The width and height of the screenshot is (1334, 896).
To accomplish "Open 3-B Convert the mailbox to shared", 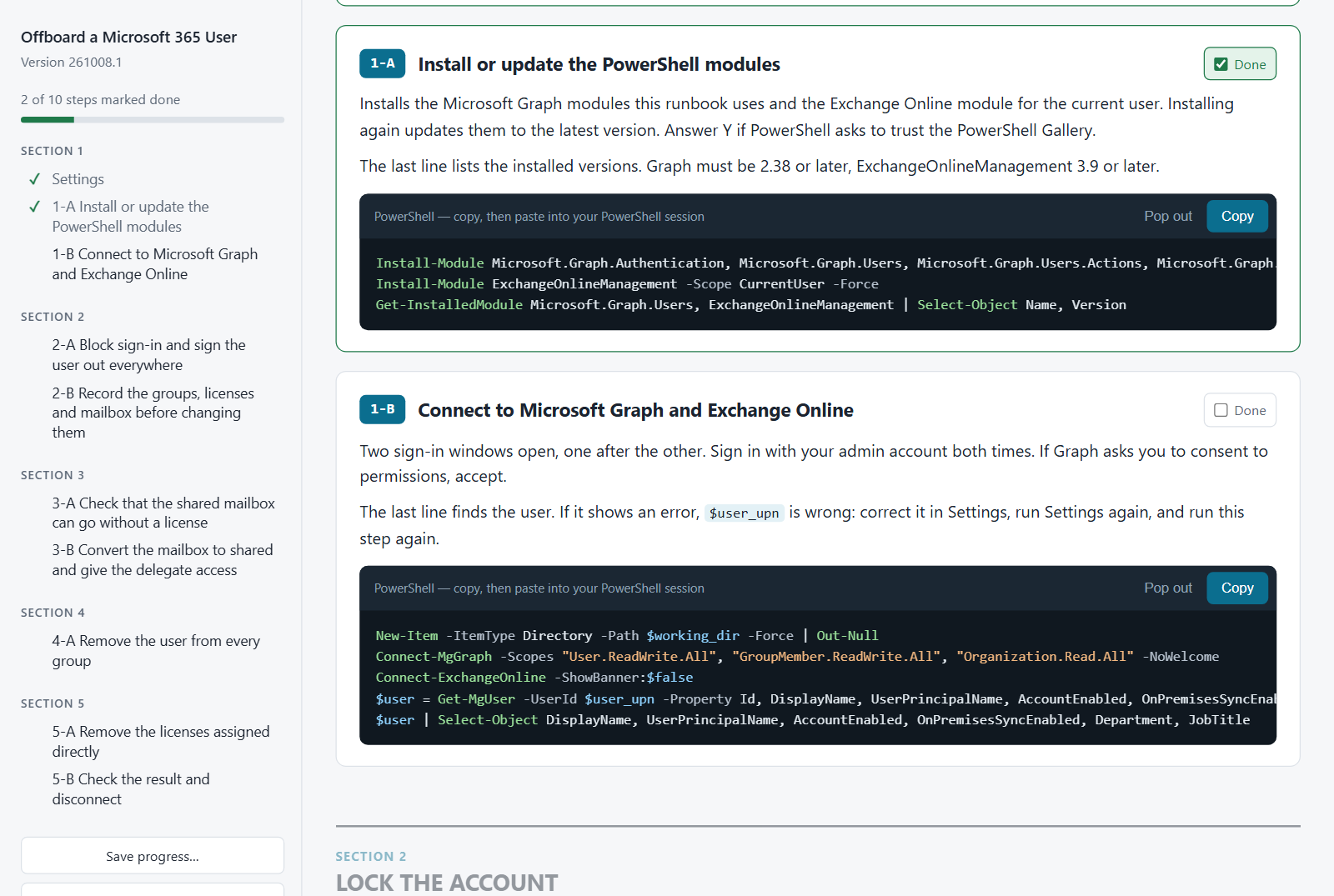I will point(163,560).
